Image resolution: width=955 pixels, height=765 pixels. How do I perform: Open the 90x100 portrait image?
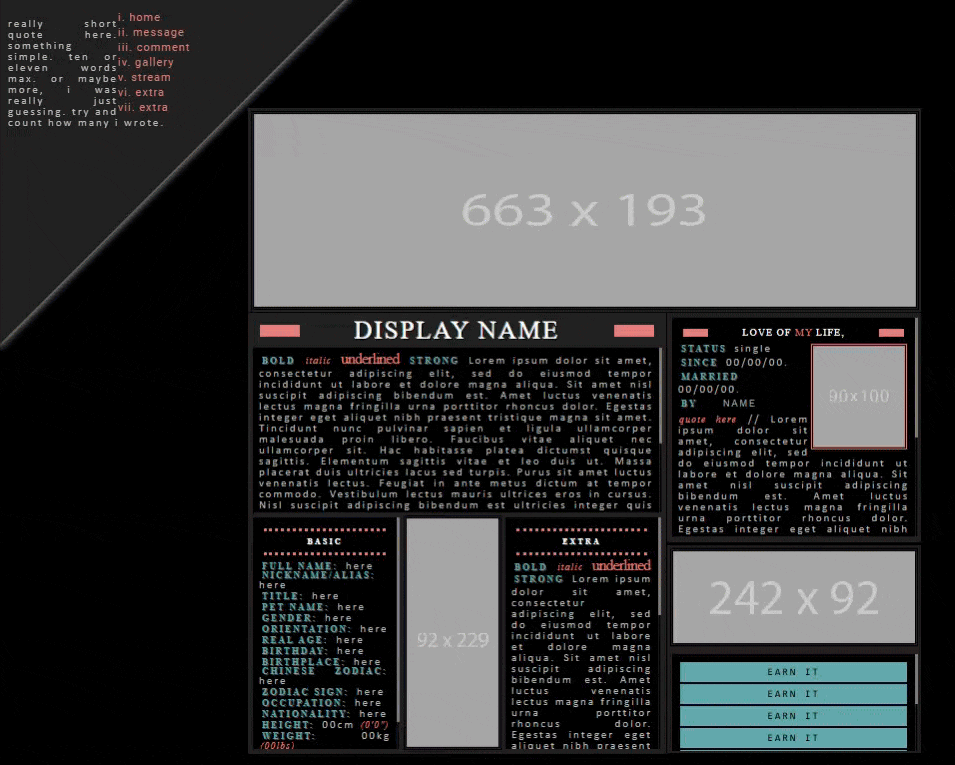858,396
